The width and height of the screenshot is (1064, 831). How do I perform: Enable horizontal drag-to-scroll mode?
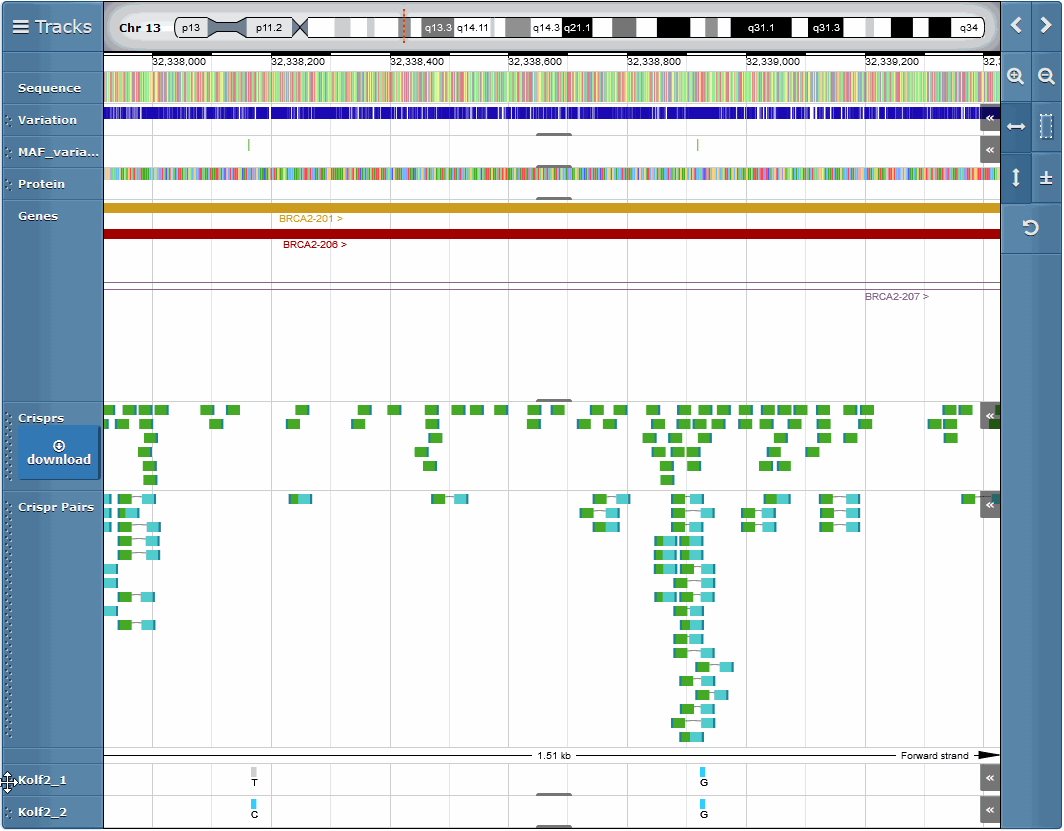tap(1016, 126)
